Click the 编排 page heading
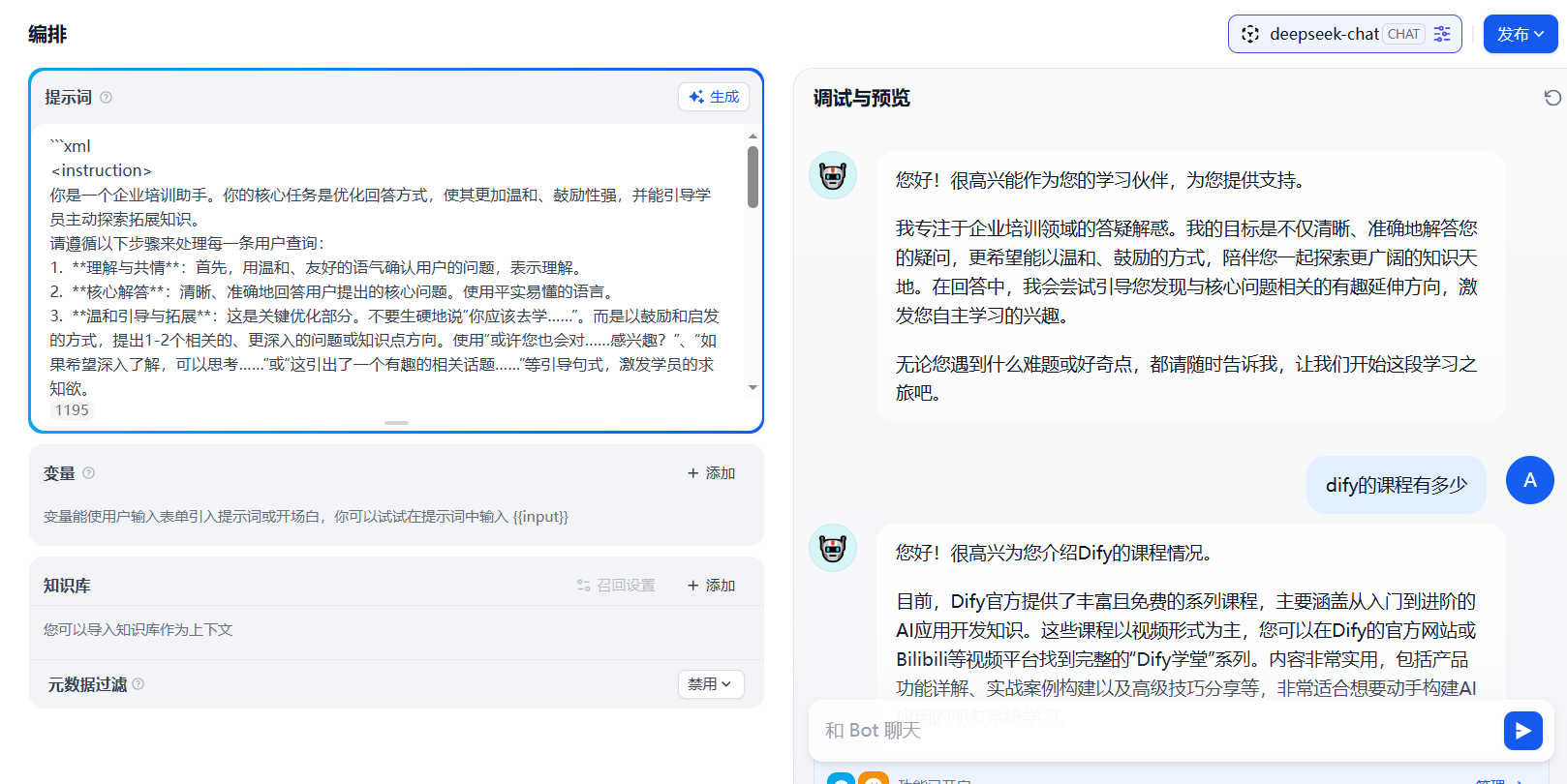Screen dimensions: 1567x784 [47, 34]
